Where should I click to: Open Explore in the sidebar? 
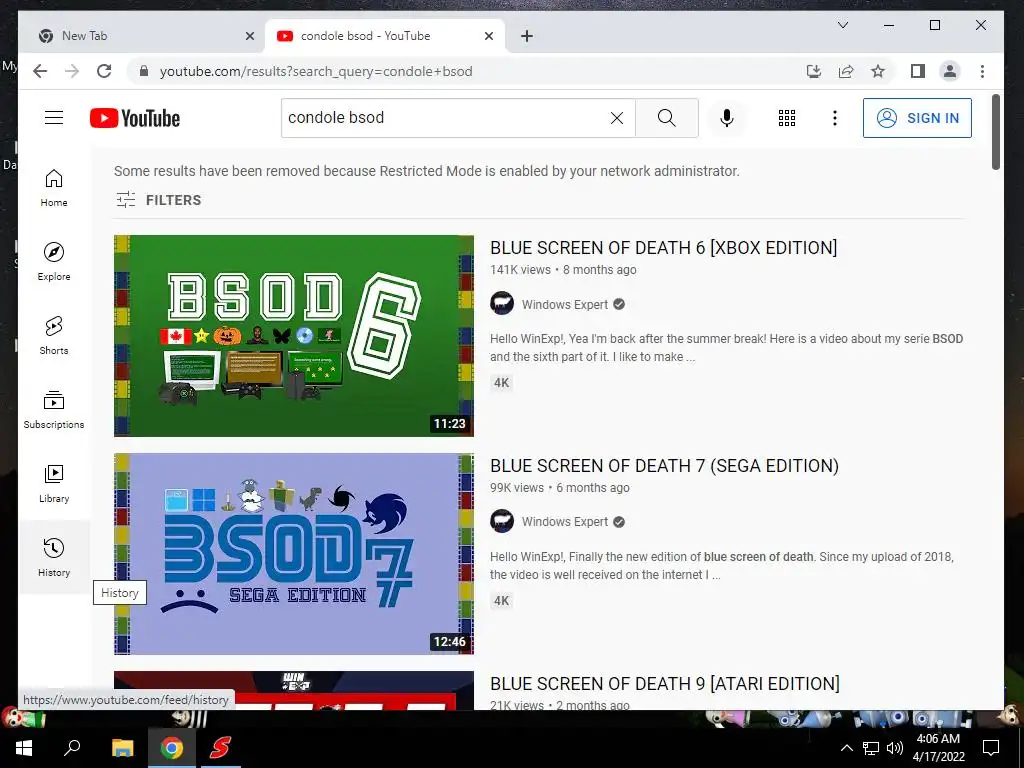tap(54, 262)
